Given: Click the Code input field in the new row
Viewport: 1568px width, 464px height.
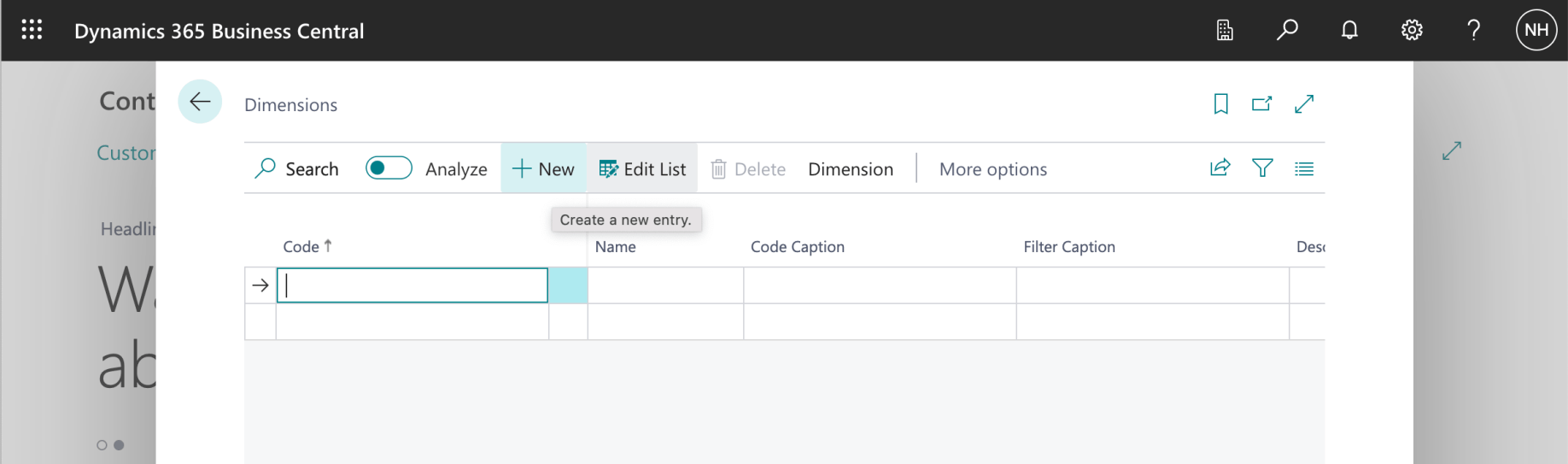Looking at the screenshot, I should tap(412, 285).
